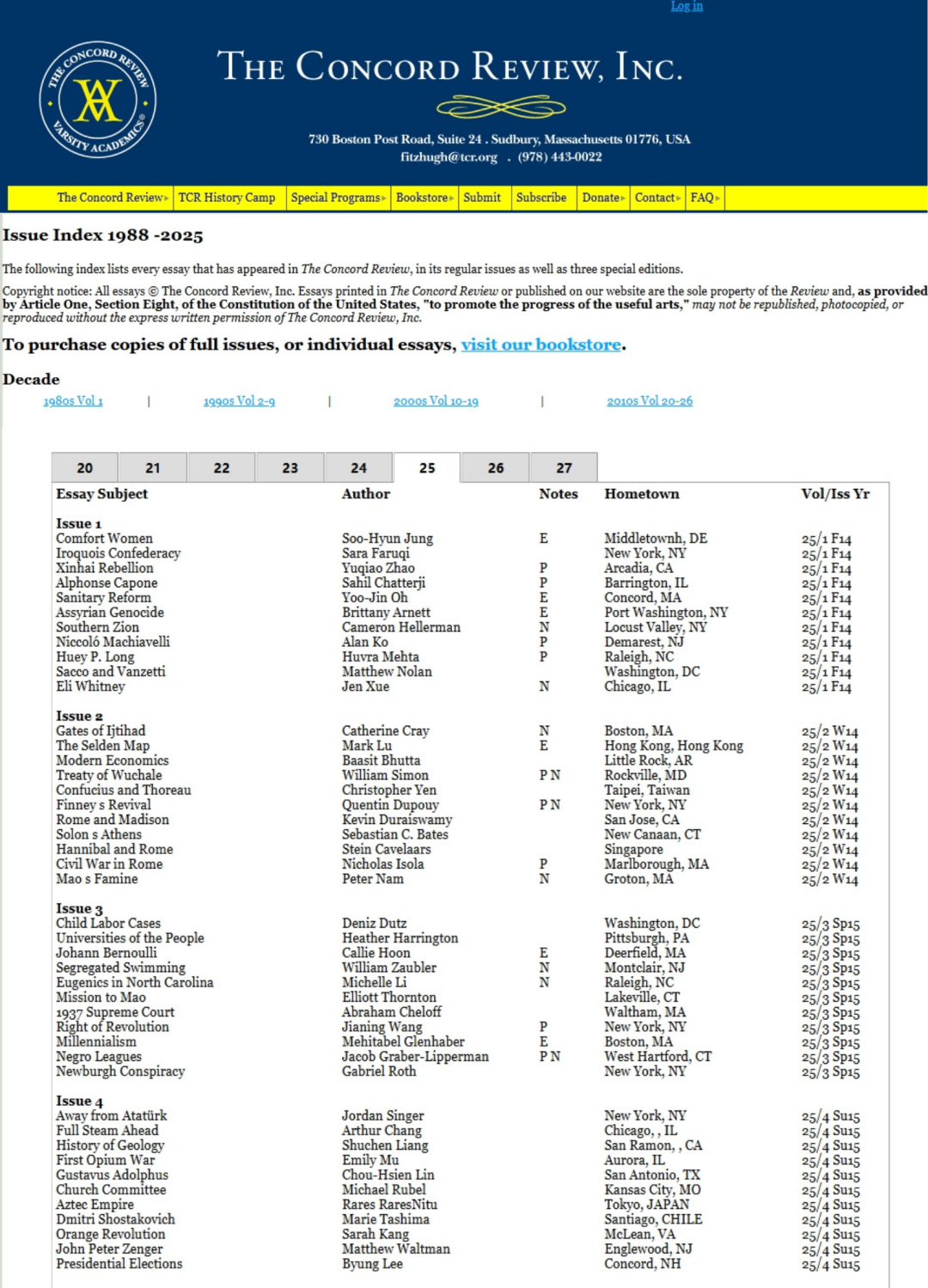Click the 'Issue 2' section heading
The image size is (928, 1288).
(x=79, y=717)
